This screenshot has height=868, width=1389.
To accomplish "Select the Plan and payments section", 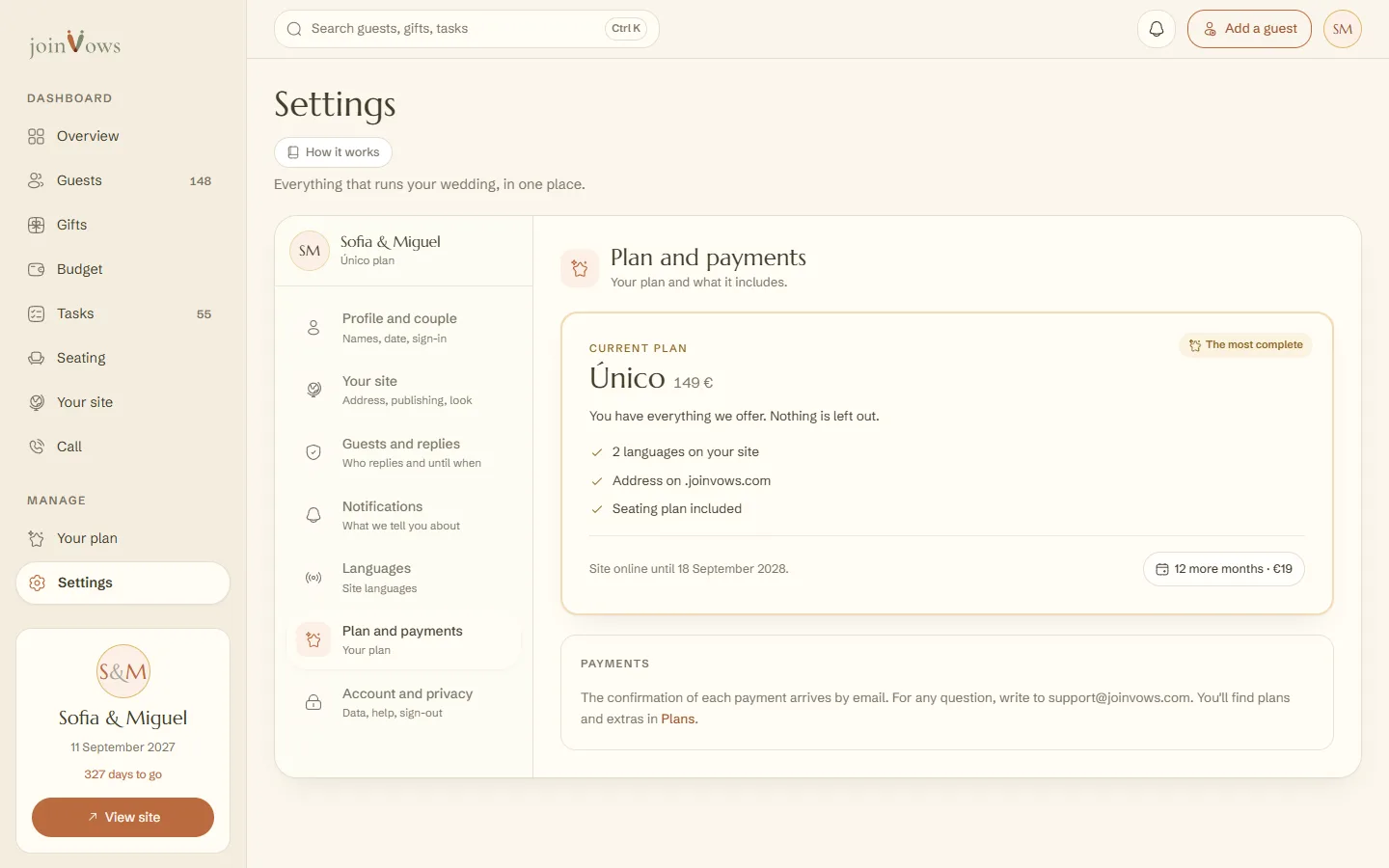I will pyautogui.click(x=404, y=639).
